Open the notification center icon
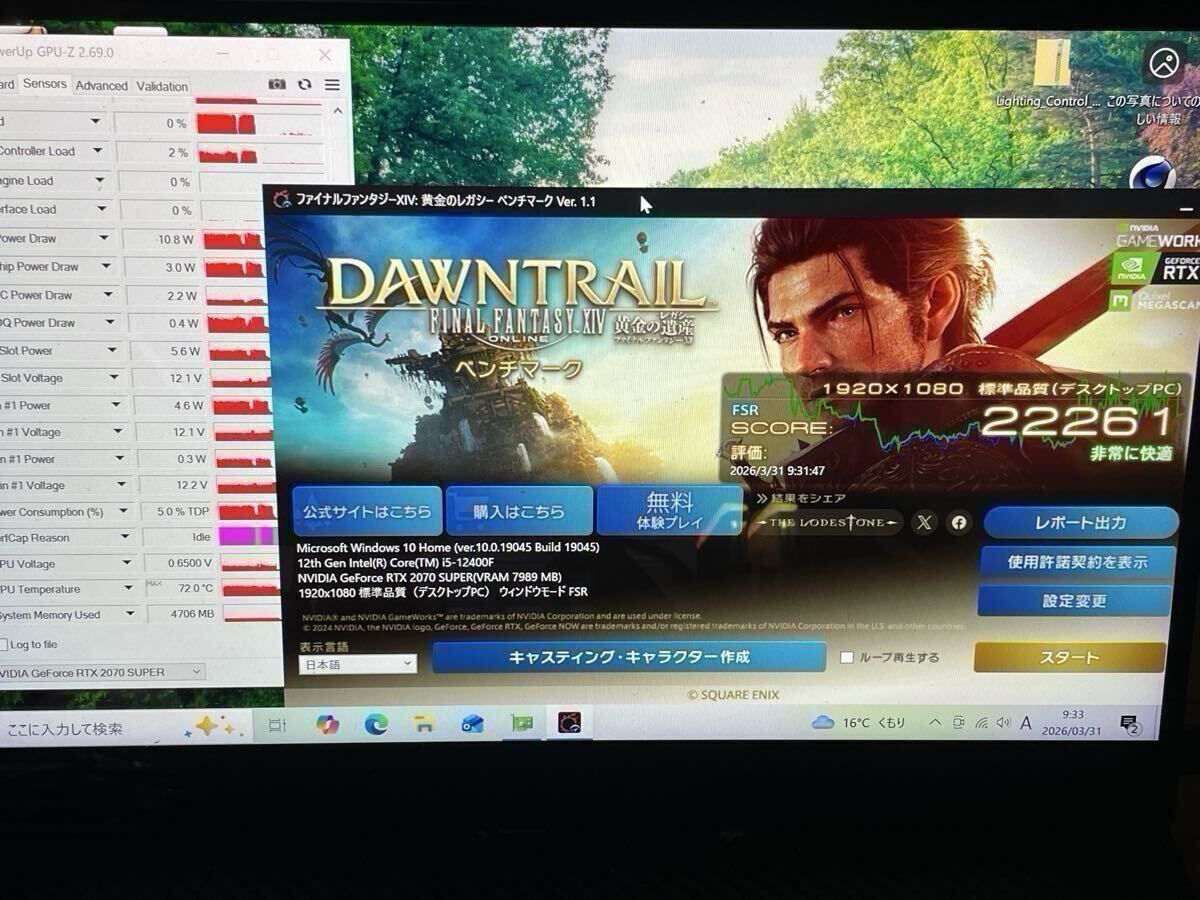The width and height of the screenshot is (1200, 900). coord(1130,724)
